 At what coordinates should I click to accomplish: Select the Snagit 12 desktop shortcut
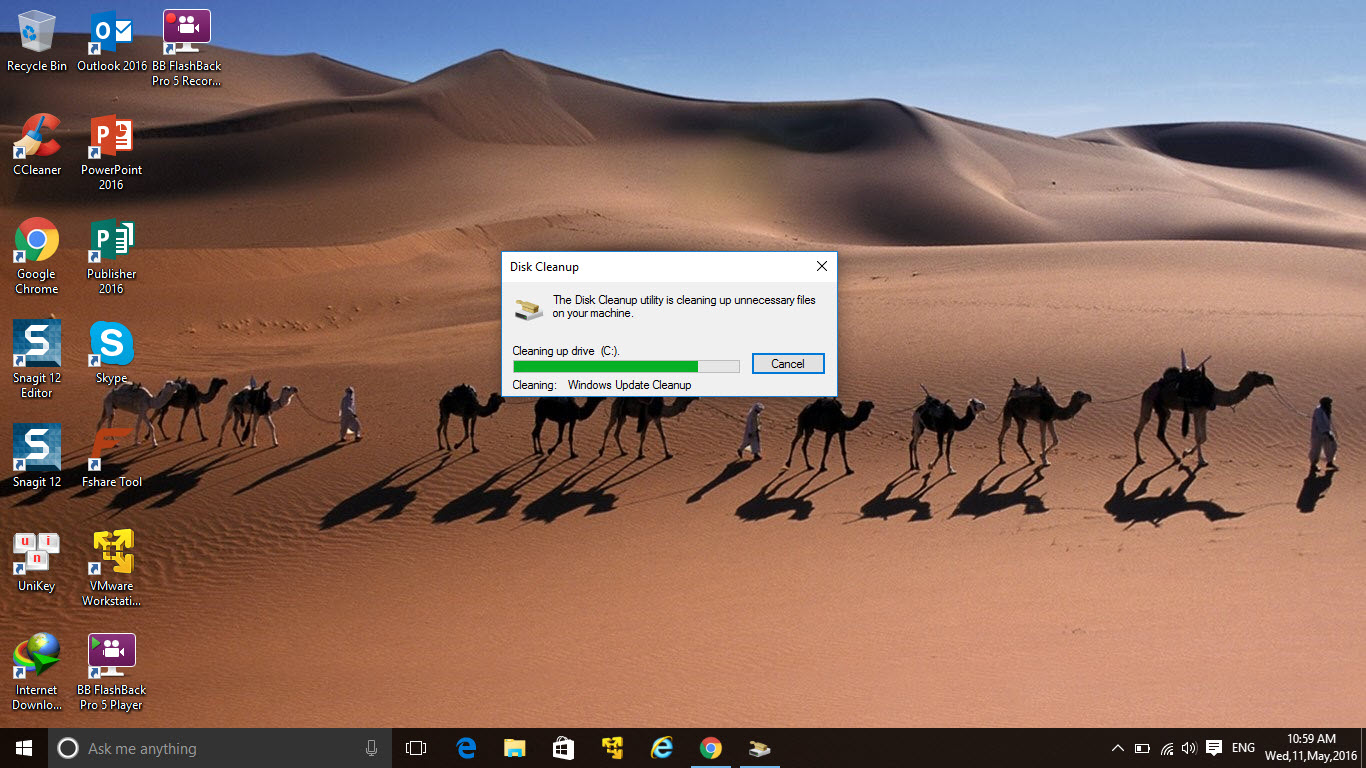point(37,457)
